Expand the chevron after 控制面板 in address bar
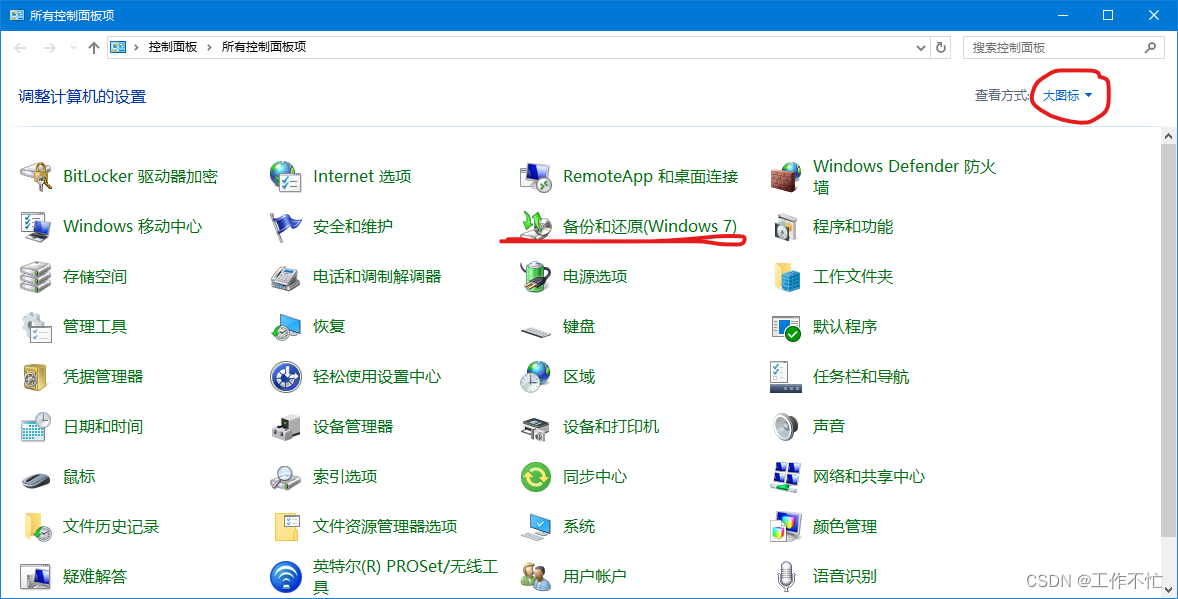 [210, 47]
